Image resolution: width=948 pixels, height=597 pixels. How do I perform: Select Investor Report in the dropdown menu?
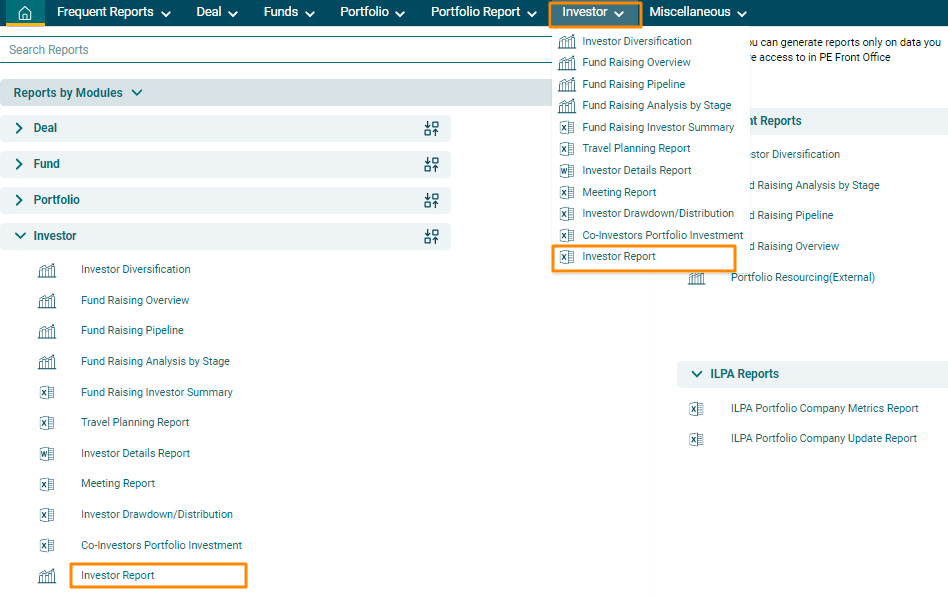point(619,257)
